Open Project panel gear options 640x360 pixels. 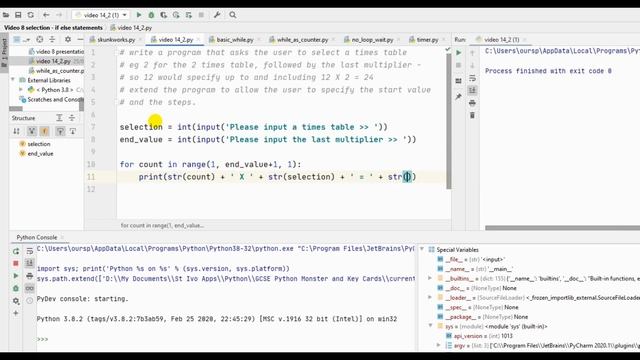click(68, 40)
